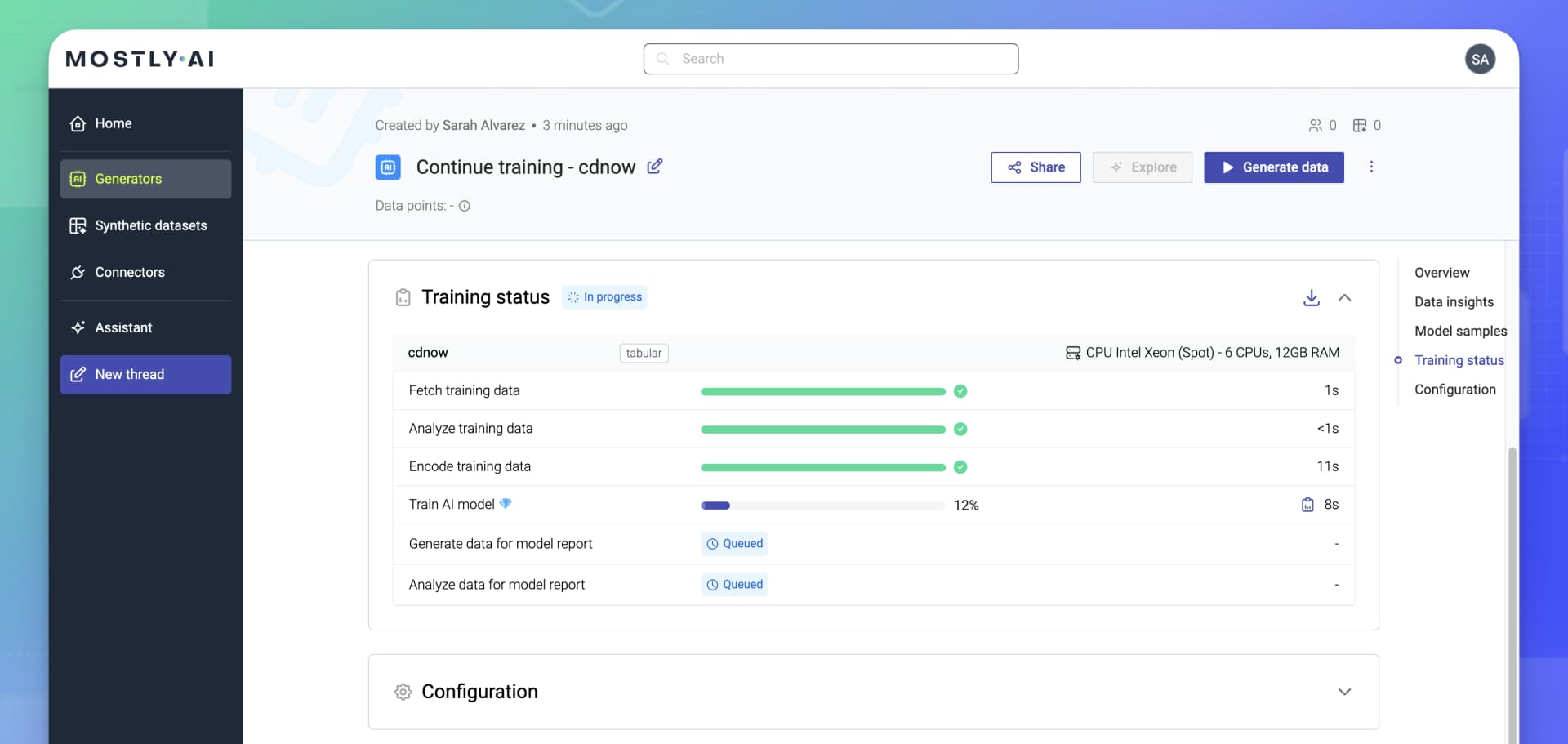1568x744 pixels.
Task: Click Queued badge for Analyze data
Action: 734,585
